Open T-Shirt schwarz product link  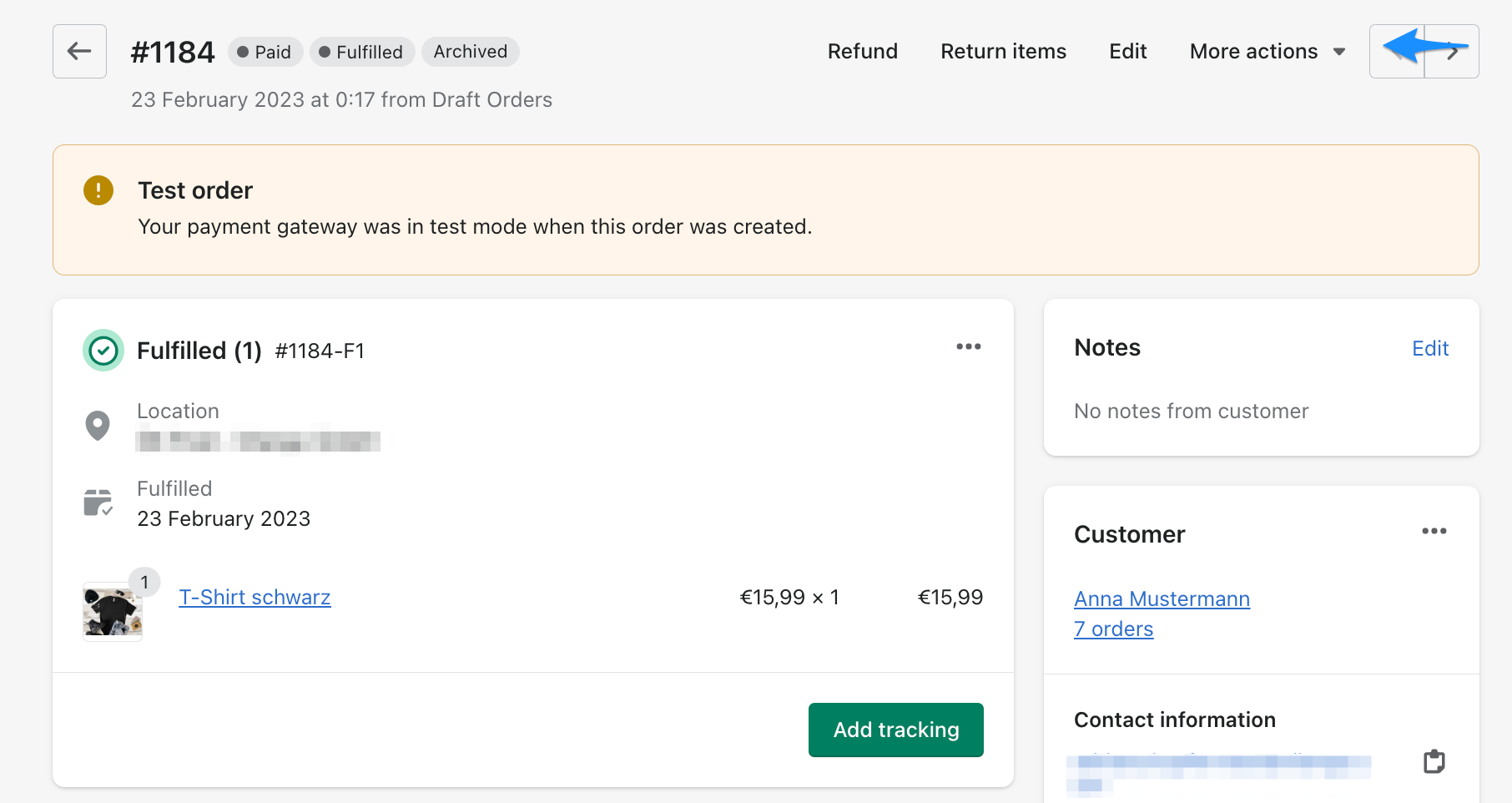pos(255,597)
